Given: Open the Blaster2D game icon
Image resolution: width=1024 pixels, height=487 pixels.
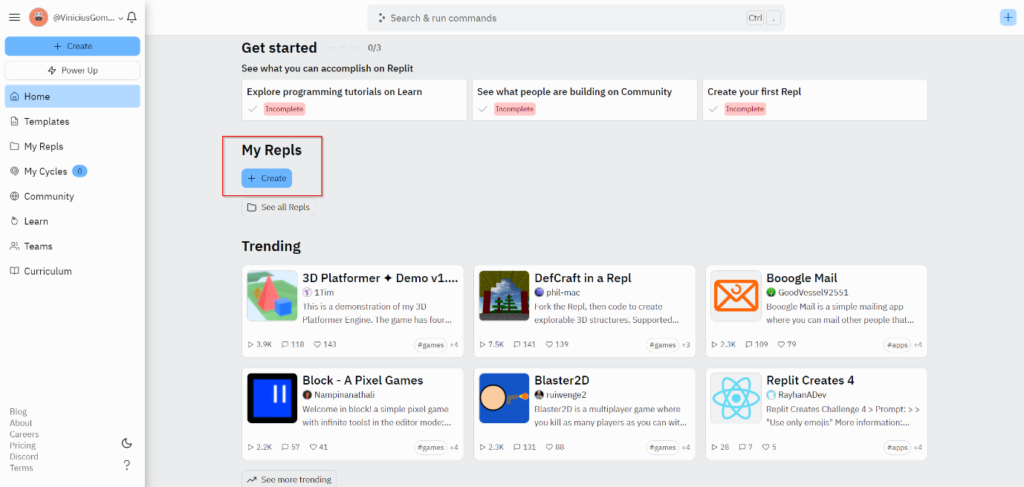Looking at the screenshot, I should [504, 397].
